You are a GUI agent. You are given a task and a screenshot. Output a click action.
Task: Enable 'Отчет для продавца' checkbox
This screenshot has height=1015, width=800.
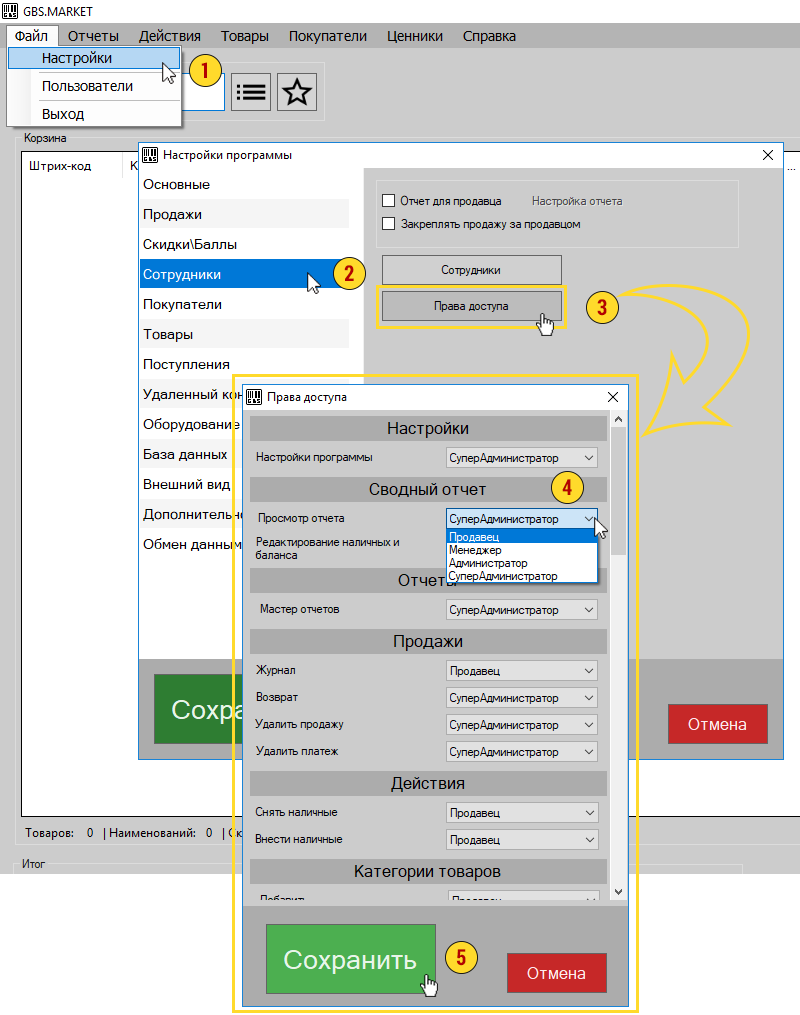388,201
